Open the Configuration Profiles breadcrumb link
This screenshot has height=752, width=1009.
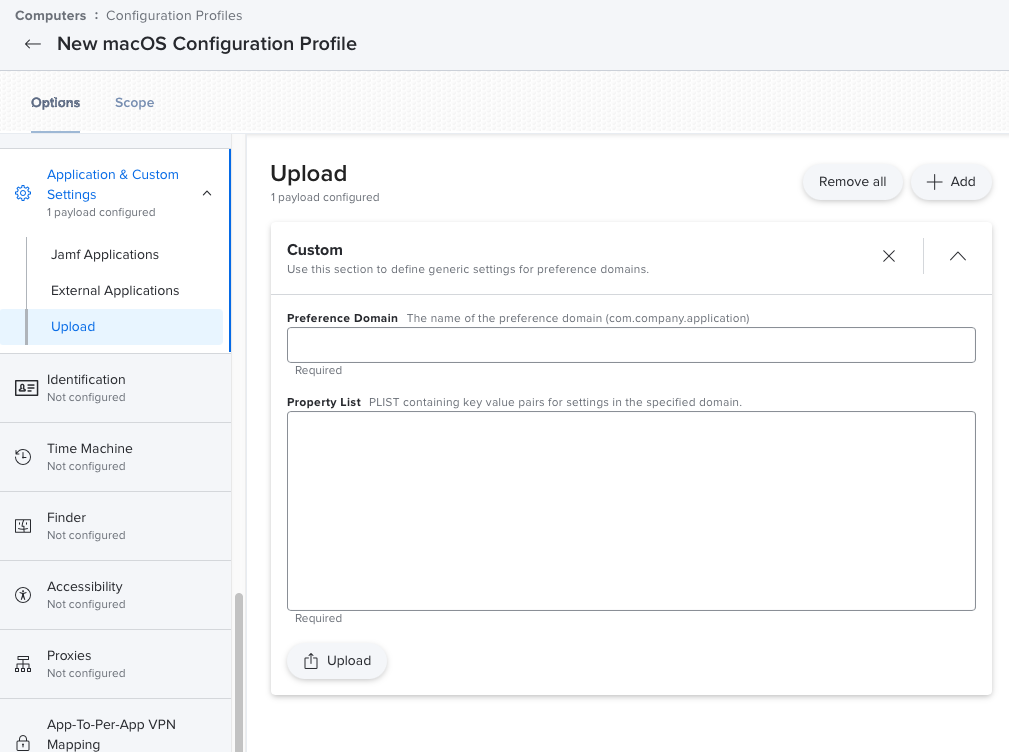(173, 15)
